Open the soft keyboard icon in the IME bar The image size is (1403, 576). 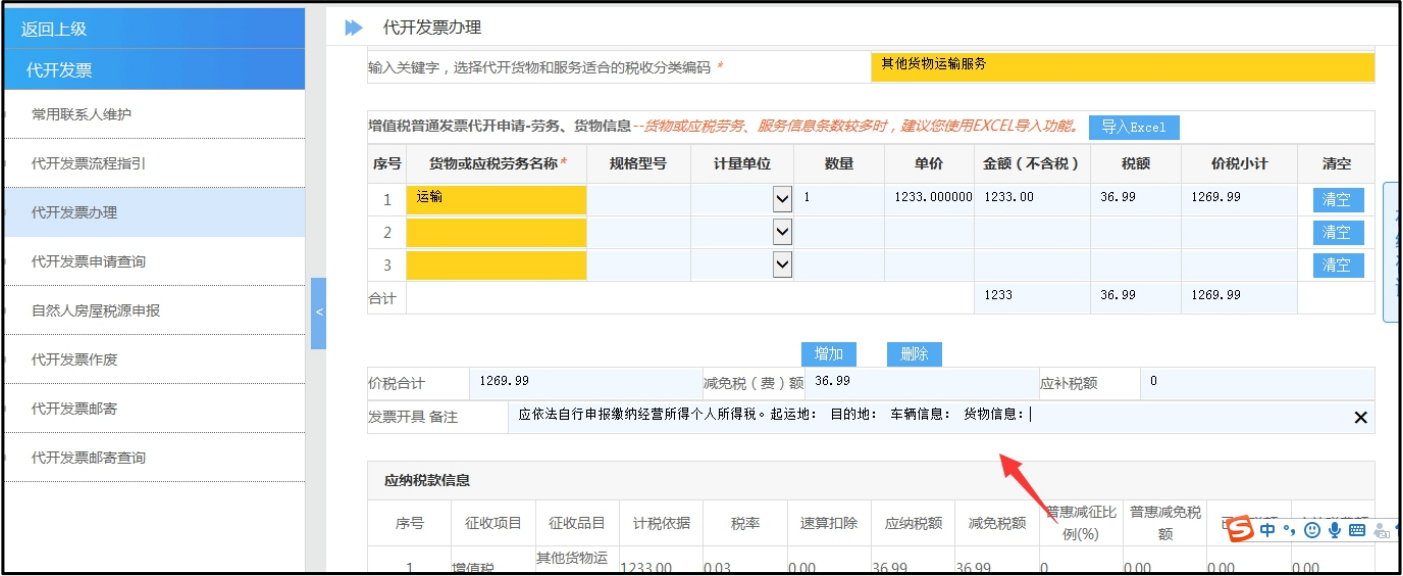(1357, 530)
